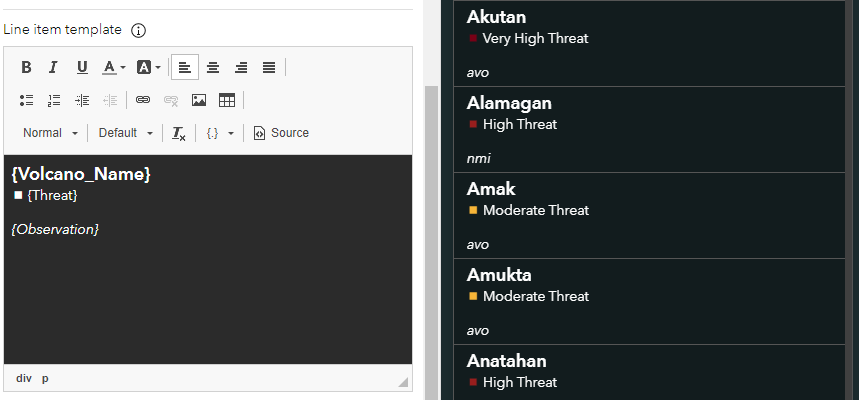The image size is (859, 400).
Task: Click the white square symbol before {Threat}
Action: click(18, 195)
